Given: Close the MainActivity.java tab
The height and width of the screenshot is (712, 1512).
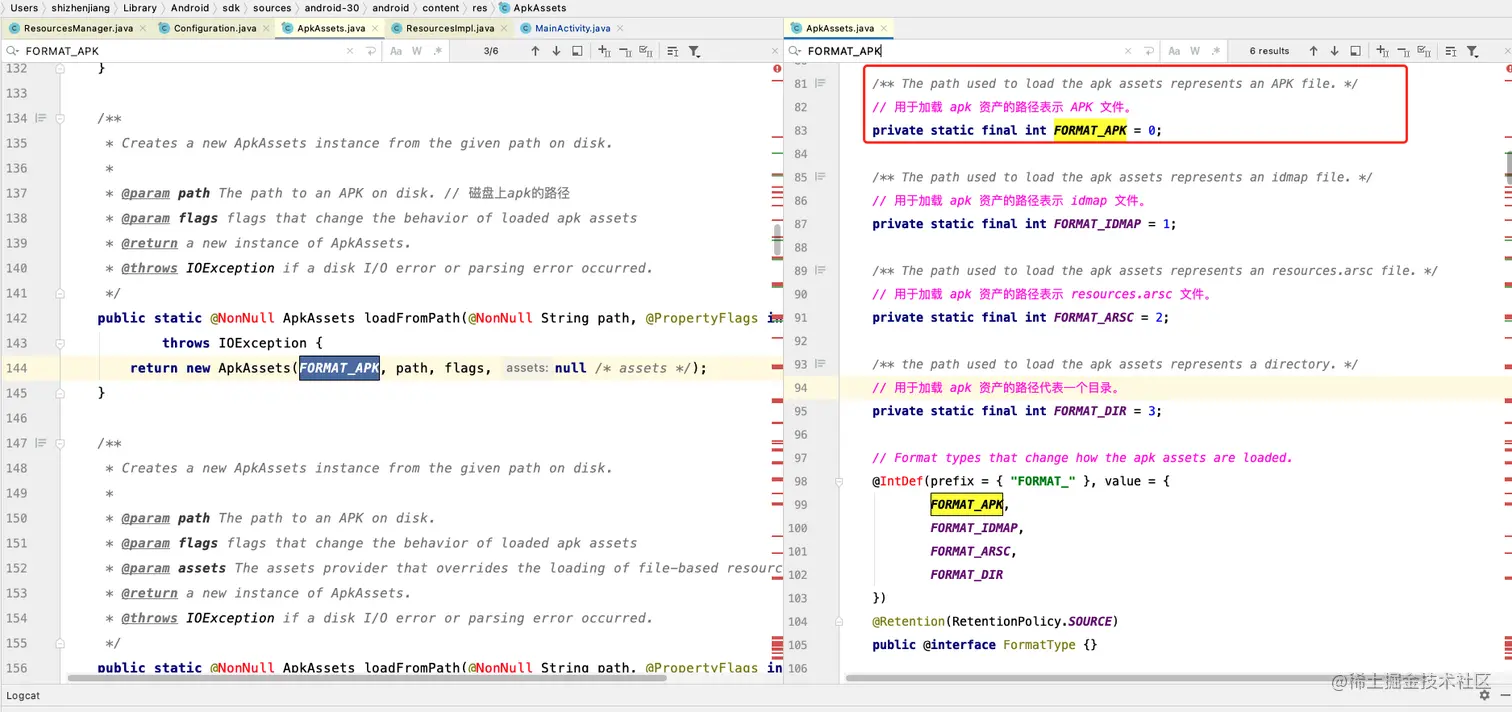Looking at the screenshot, I should point(619,28).
